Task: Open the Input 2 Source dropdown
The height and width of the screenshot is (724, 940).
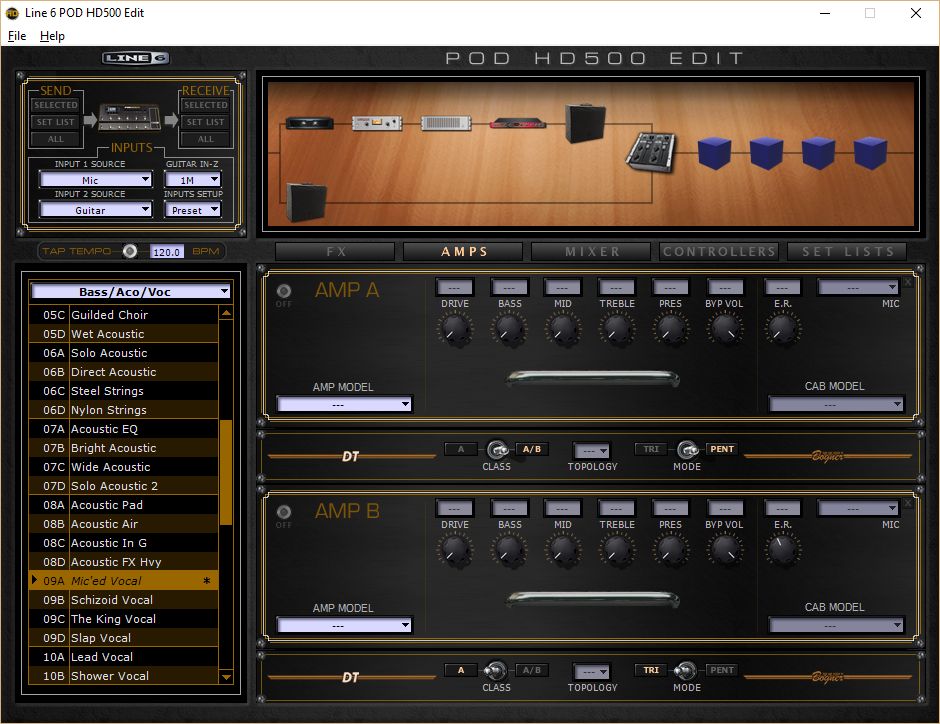Action: coord(96,210)
